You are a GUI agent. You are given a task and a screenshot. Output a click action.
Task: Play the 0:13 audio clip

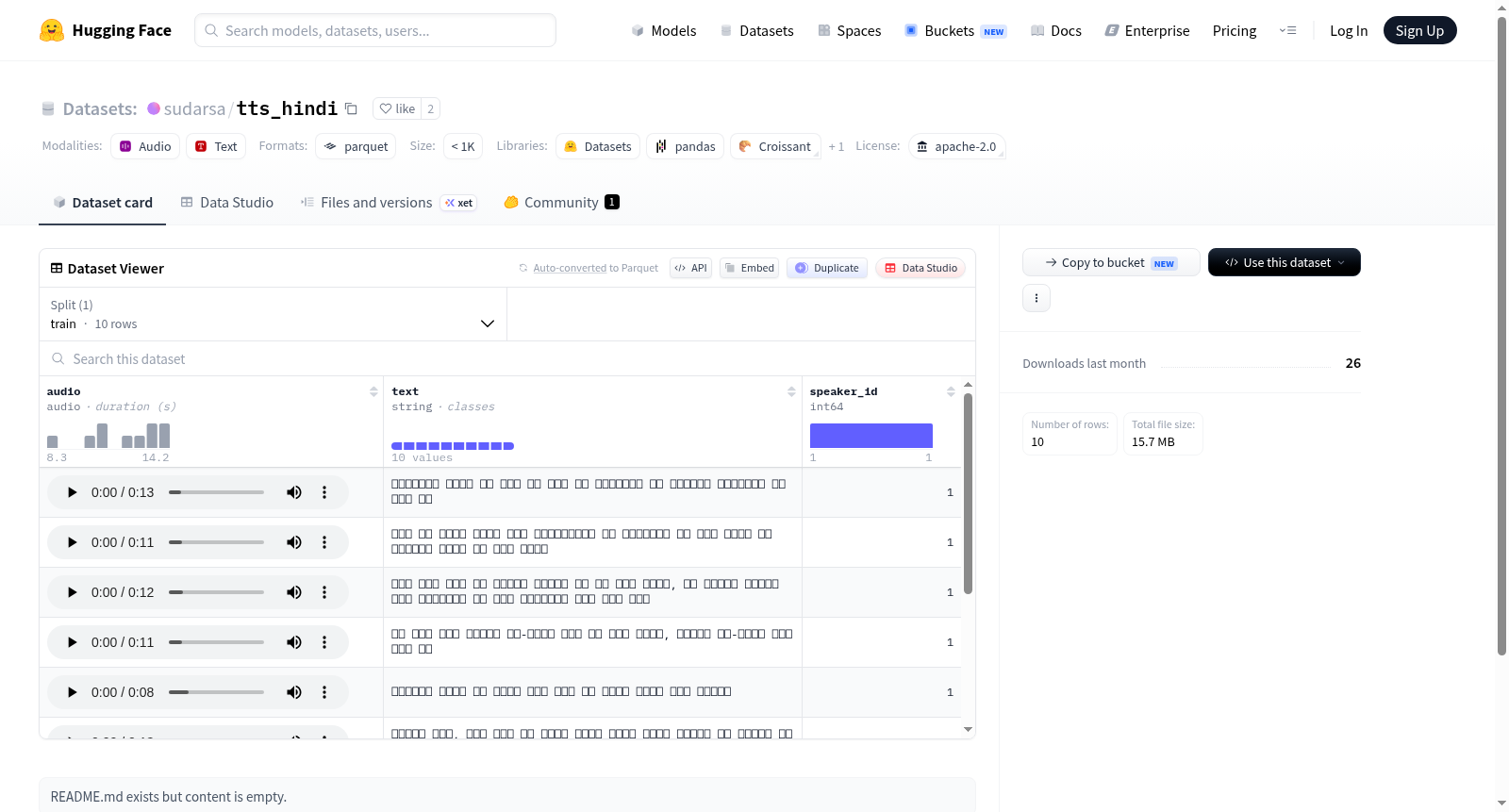tap(72, 492)
